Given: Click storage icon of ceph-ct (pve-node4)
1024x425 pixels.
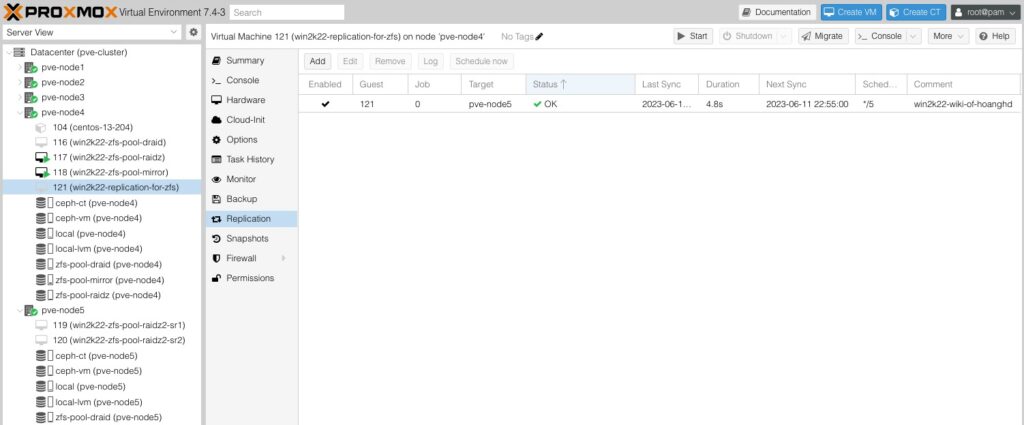Looking at the screenshot, I should click(43, 203).
